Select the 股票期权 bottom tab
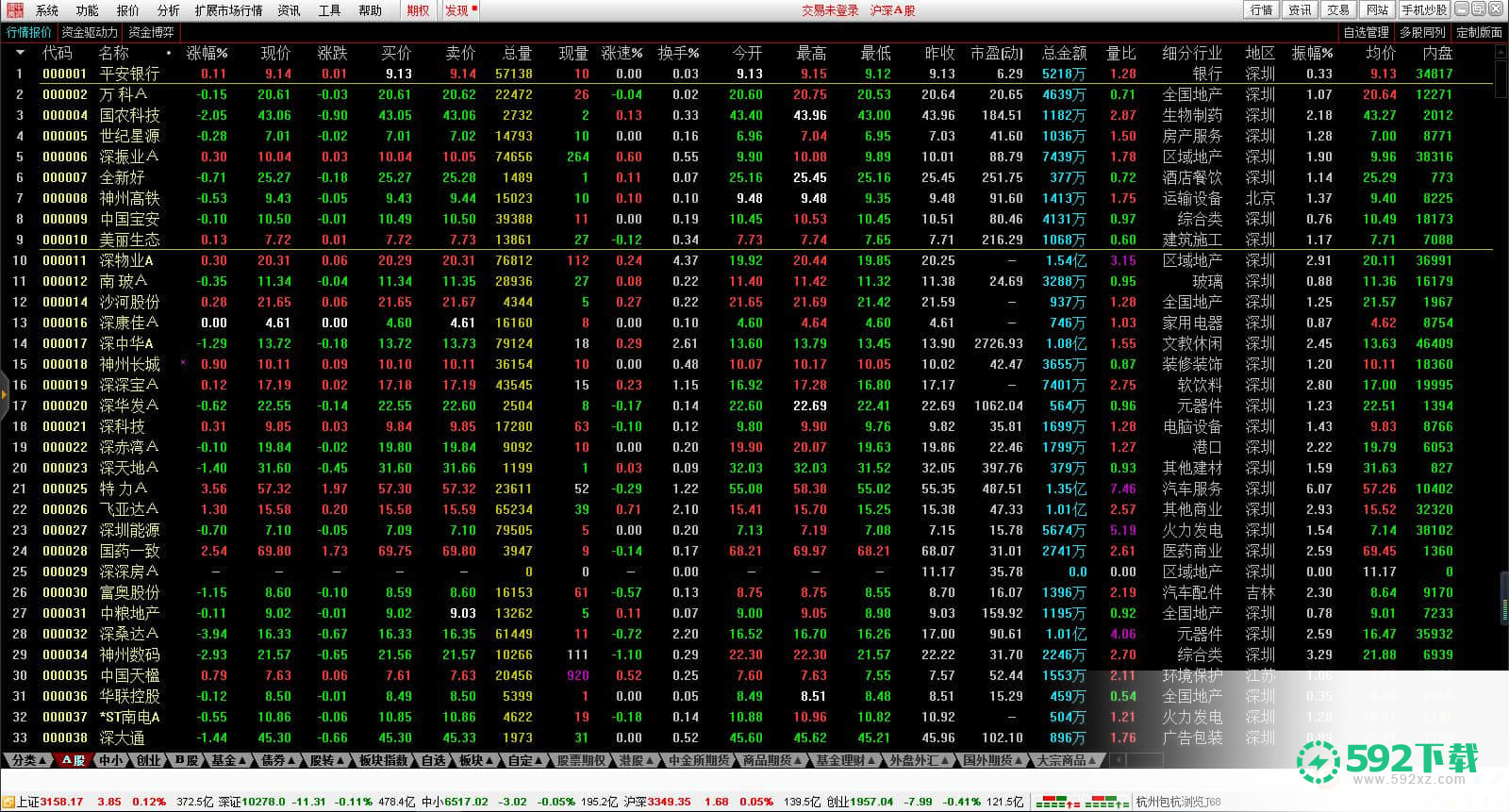Image resolution: width=1509 pixels, height=812 pixels. 581,760
